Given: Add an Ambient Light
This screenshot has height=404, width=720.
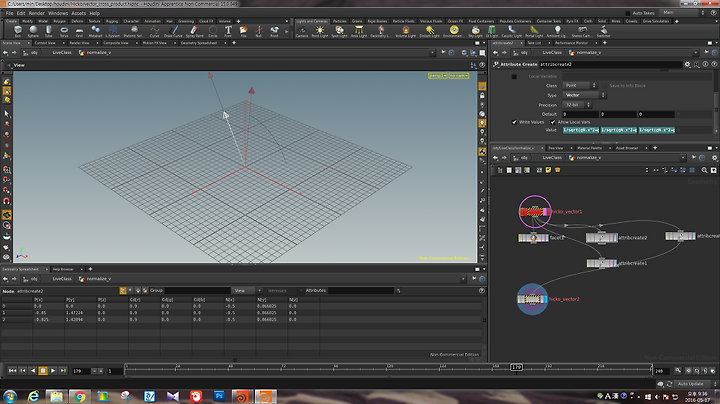Looking at the screenshot, I should click(x=557, y=31).
